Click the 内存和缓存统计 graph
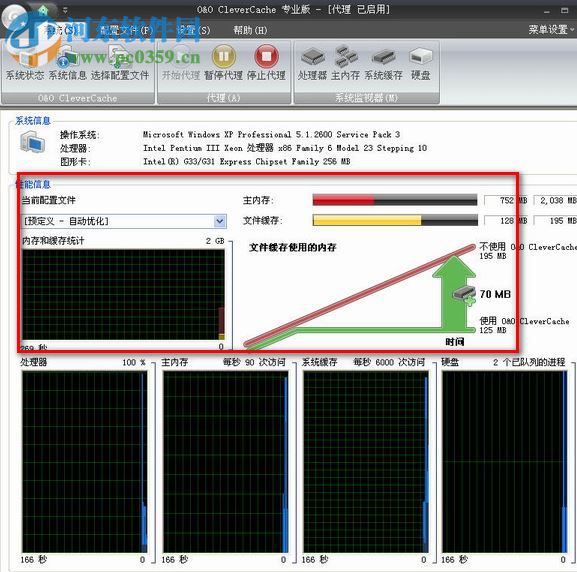This screenshot has height=572, width=577. click(x=123, y=294)
